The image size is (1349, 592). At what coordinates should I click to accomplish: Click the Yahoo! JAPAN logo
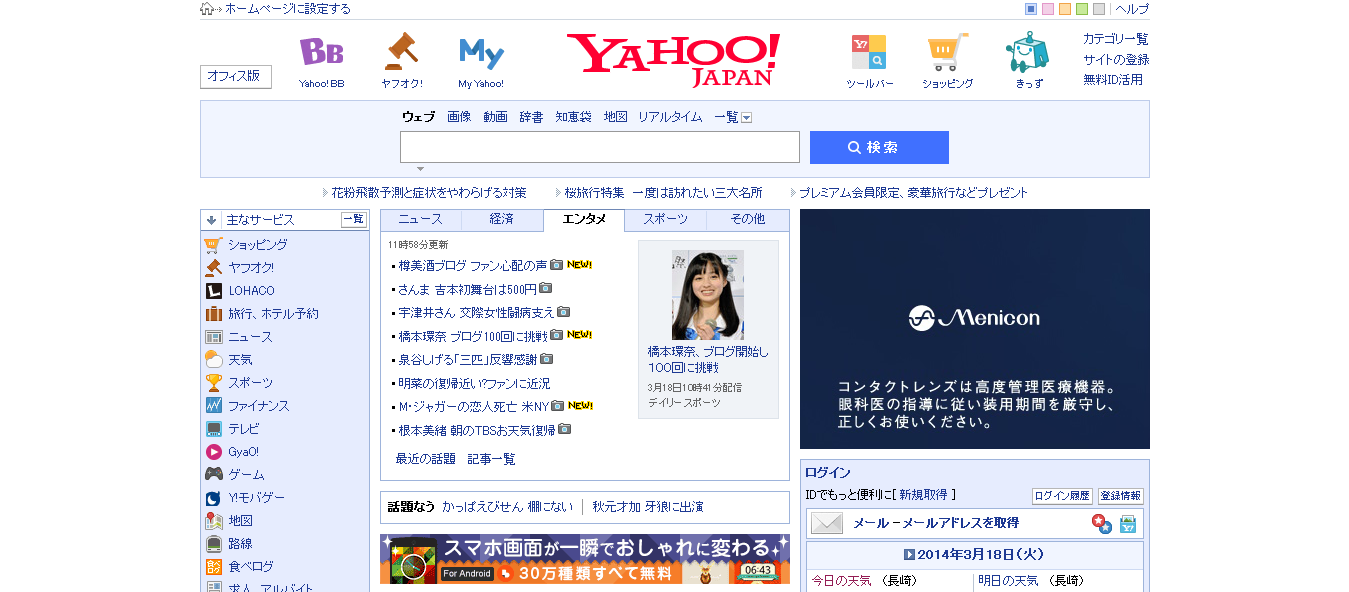pyautogui.click(x=673, y=60)
